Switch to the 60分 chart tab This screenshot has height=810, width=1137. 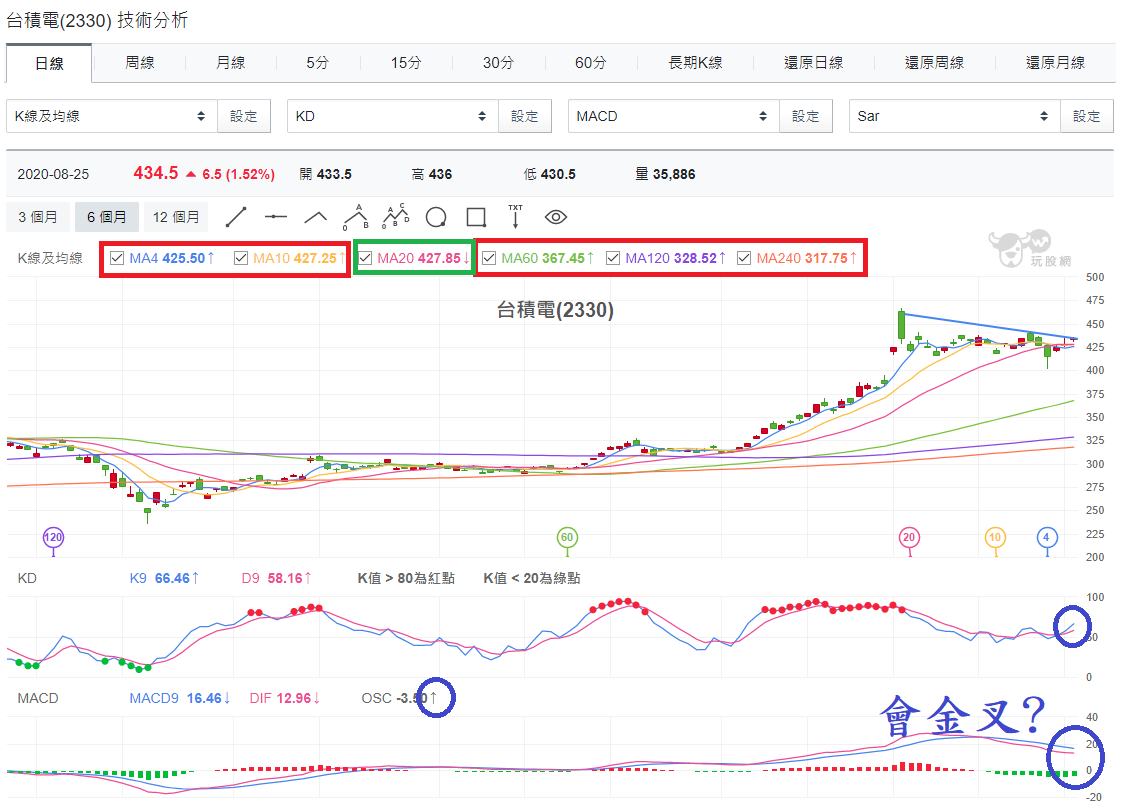click(x=590, y=63)
